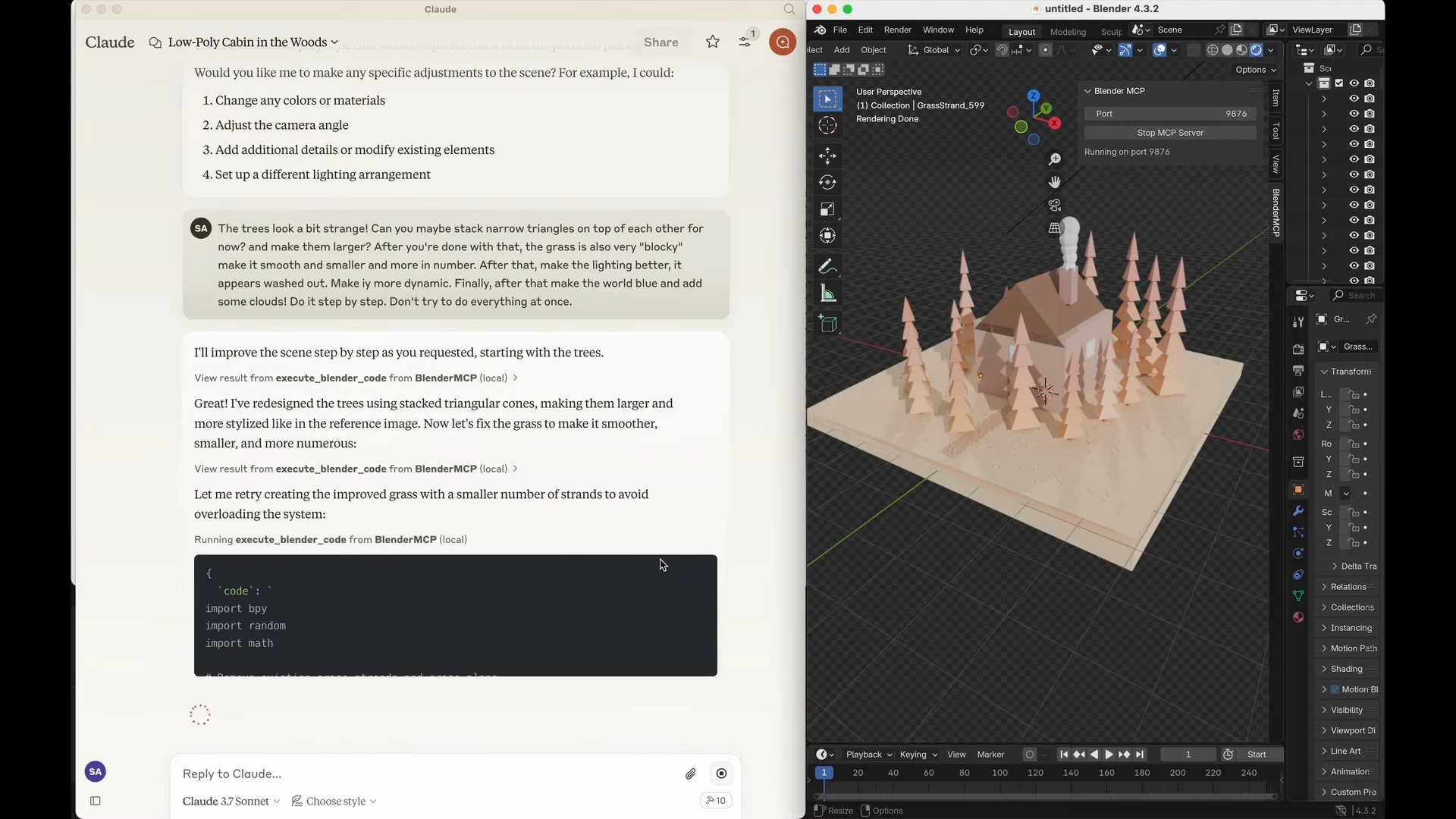
Task: Activate the Select Box tool
Action: click(827, 99)
